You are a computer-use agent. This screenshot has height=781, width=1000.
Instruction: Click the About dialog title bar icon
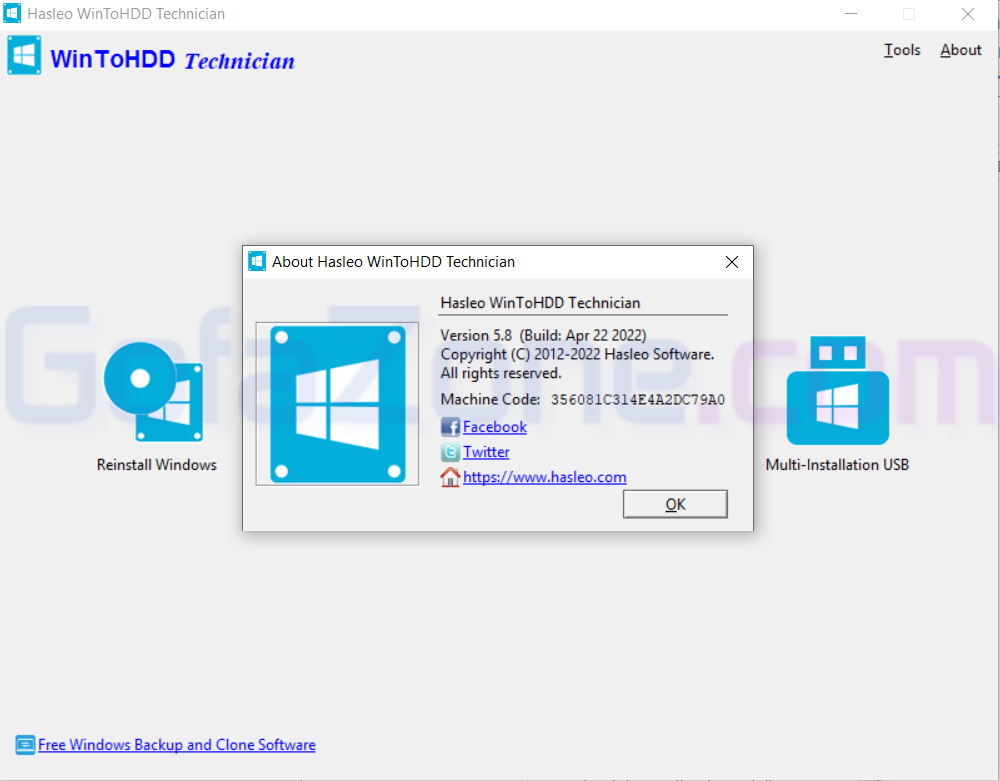coord(257,262)
